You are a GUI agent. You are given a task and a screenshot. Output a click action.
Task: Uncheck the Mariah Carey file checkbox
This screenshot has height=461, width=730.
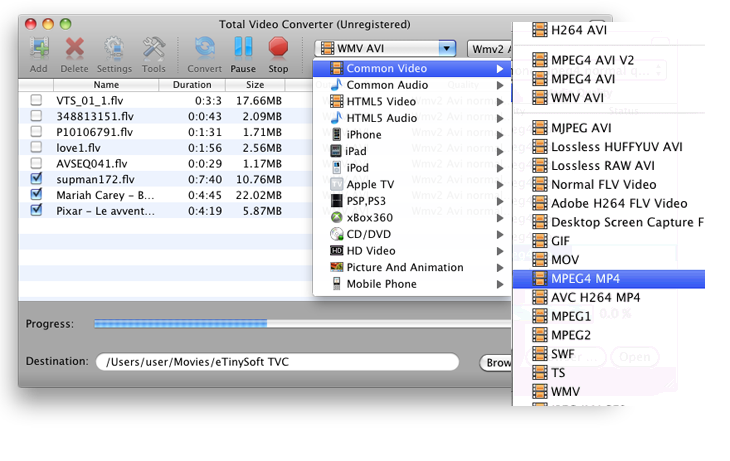point(36,194)
